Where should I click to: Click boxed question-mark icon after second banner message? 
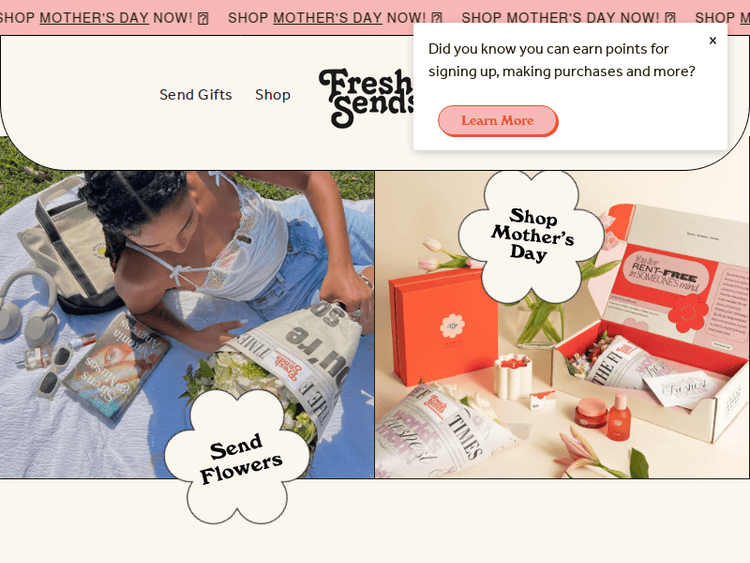(x=437, y=19)
